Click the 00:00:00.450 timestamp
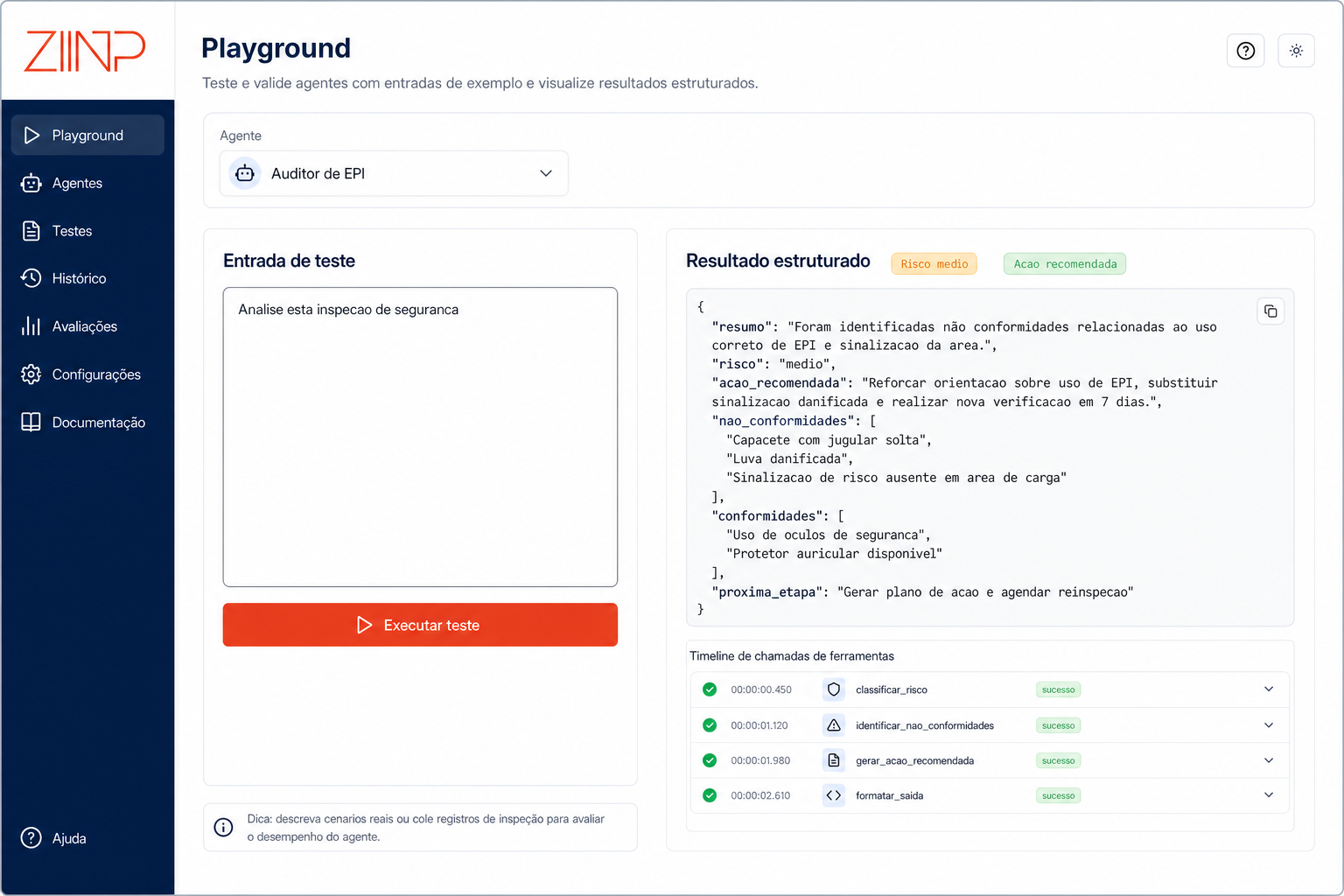Viewport: 1344px width, 896px height. (761, 689)
